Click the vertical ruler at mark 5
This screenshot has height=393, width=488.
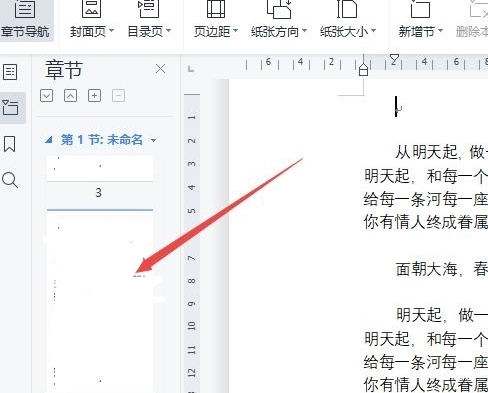click(x=191, y=211)
